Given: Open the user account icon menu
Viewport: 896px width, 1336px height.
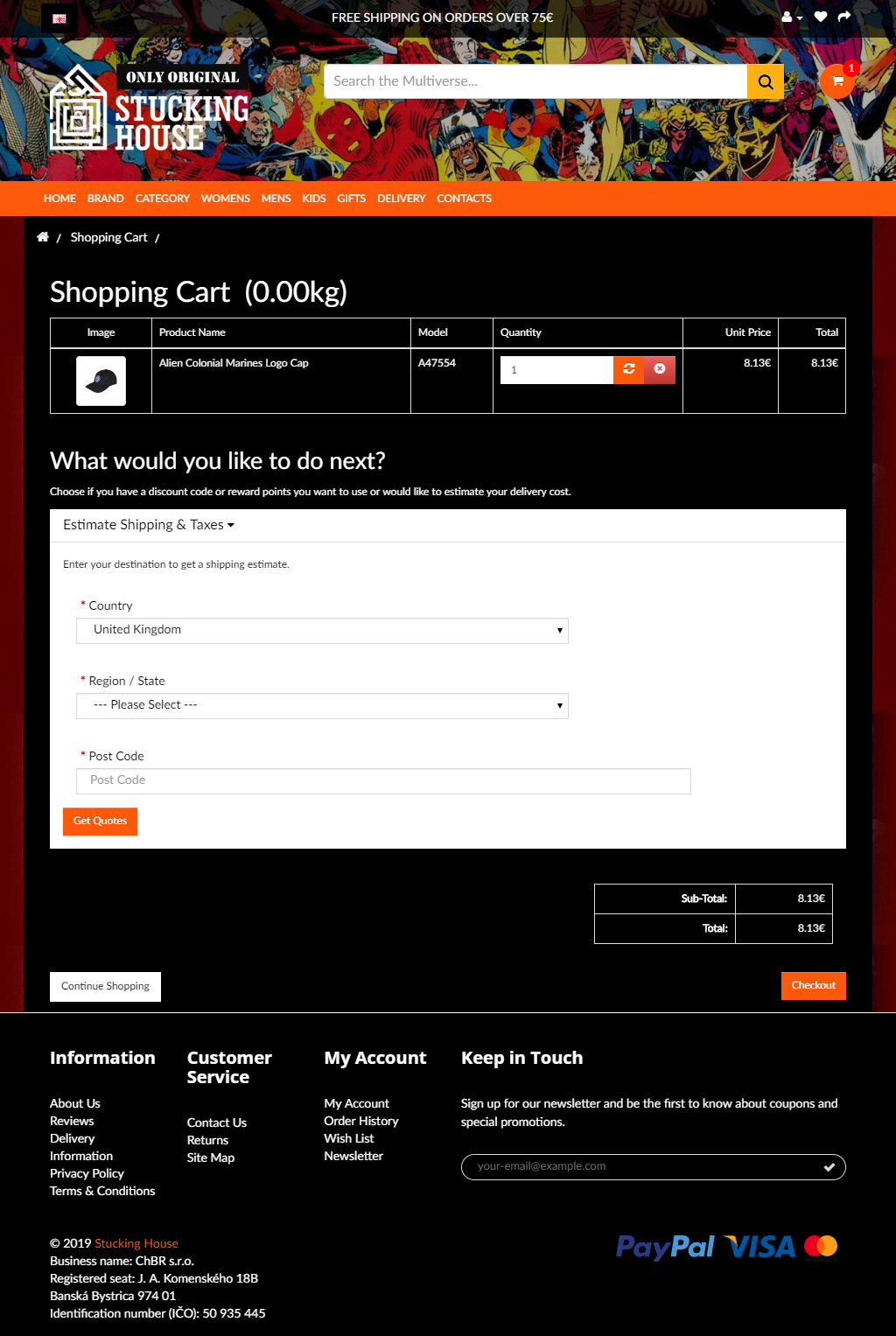Looking at the screenshot, I should point(790,17).
